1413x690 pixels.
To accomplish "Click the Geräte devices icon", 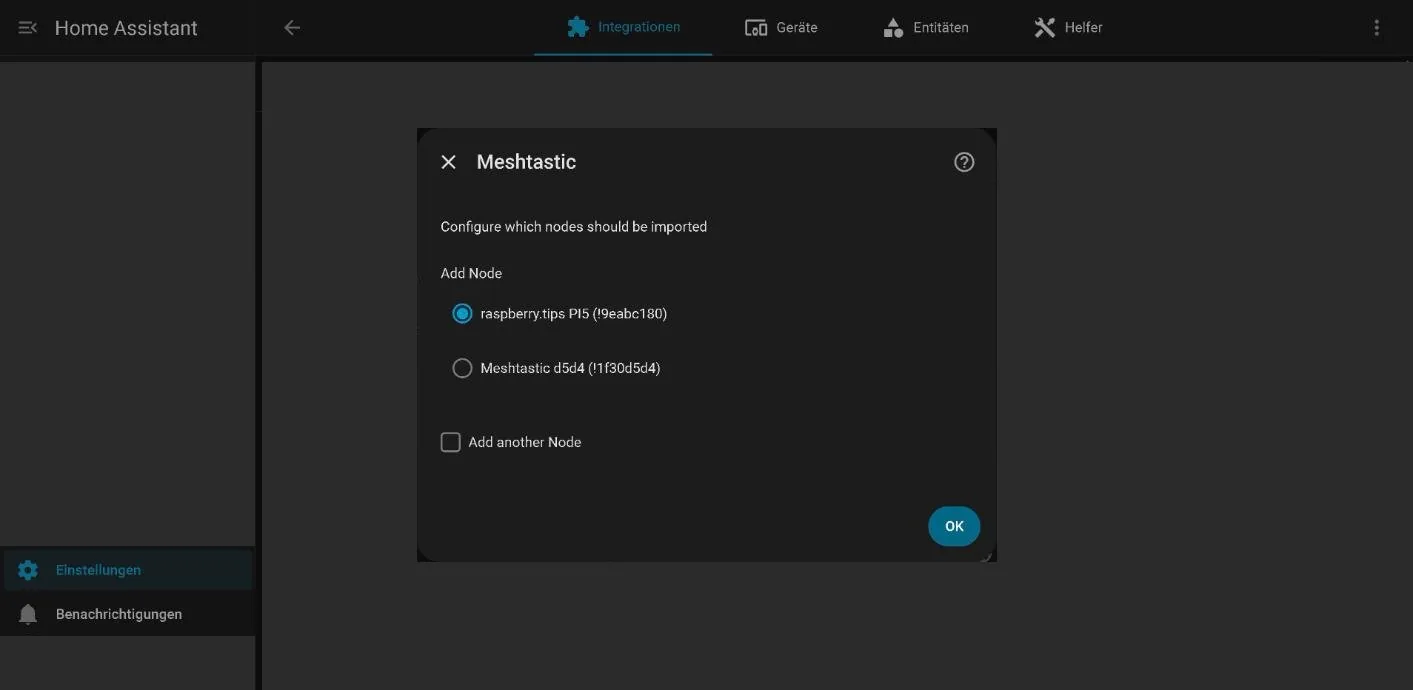I will point(756,28).
